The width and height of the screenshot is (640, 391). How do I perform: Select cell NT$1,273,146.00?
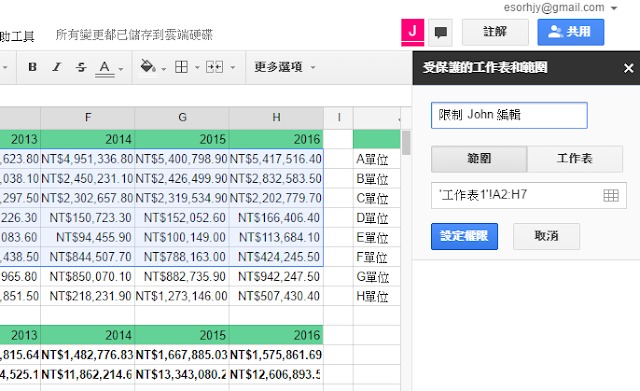(x=182, y=296)
